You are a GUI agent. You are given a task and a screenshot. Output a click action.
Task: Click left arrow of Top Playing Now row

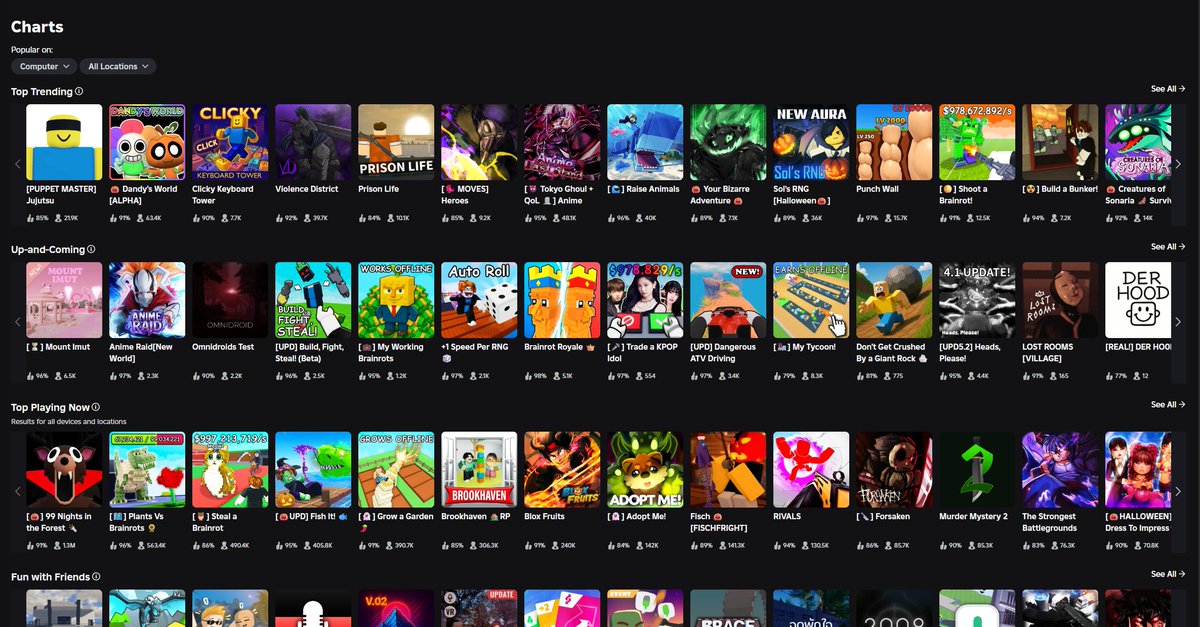click(x=17, y=491)
